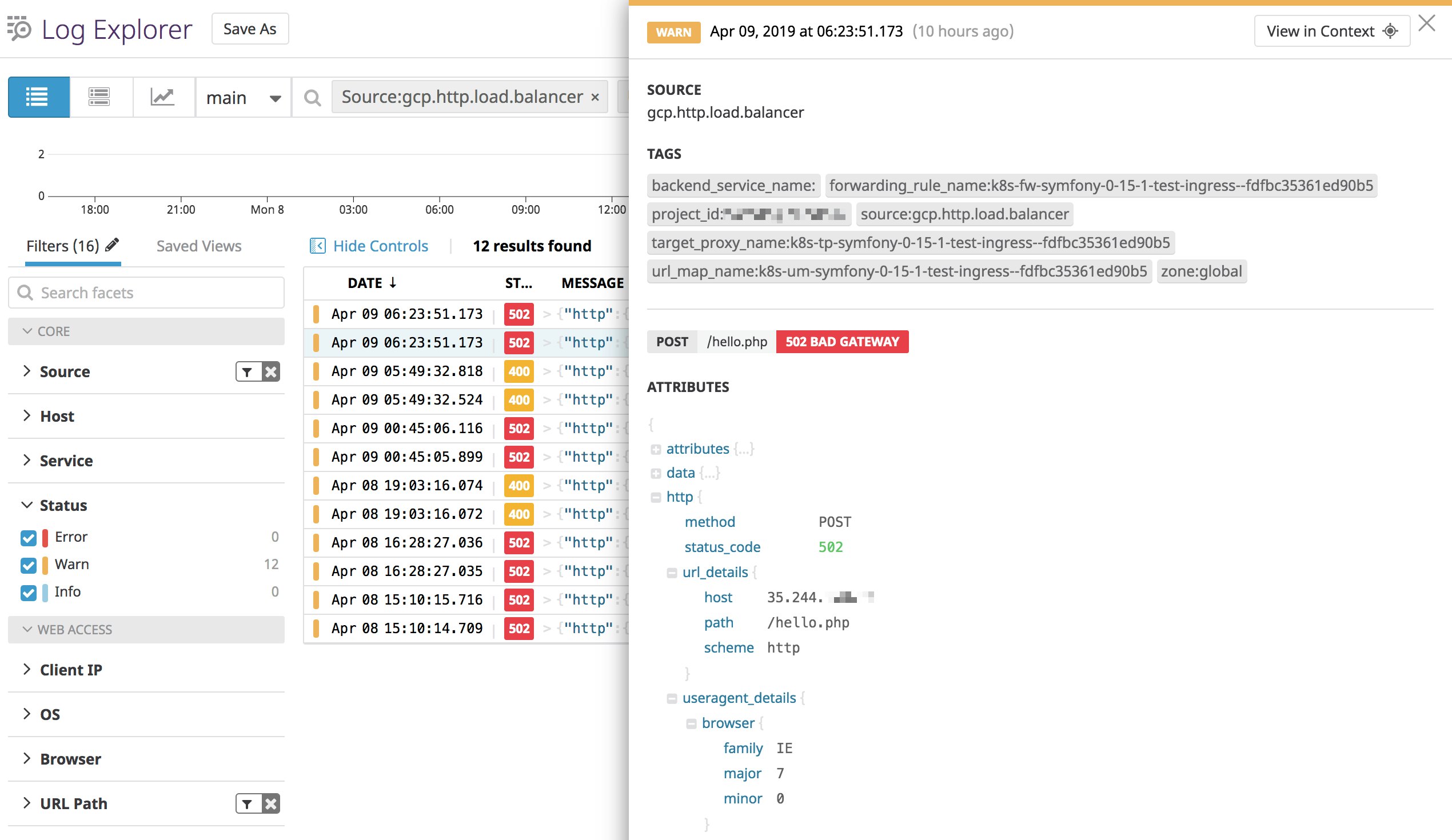Click the magnifier icon in facet search
The height and width of the screenshot is (840, 1452).
[x=25, y=293]
